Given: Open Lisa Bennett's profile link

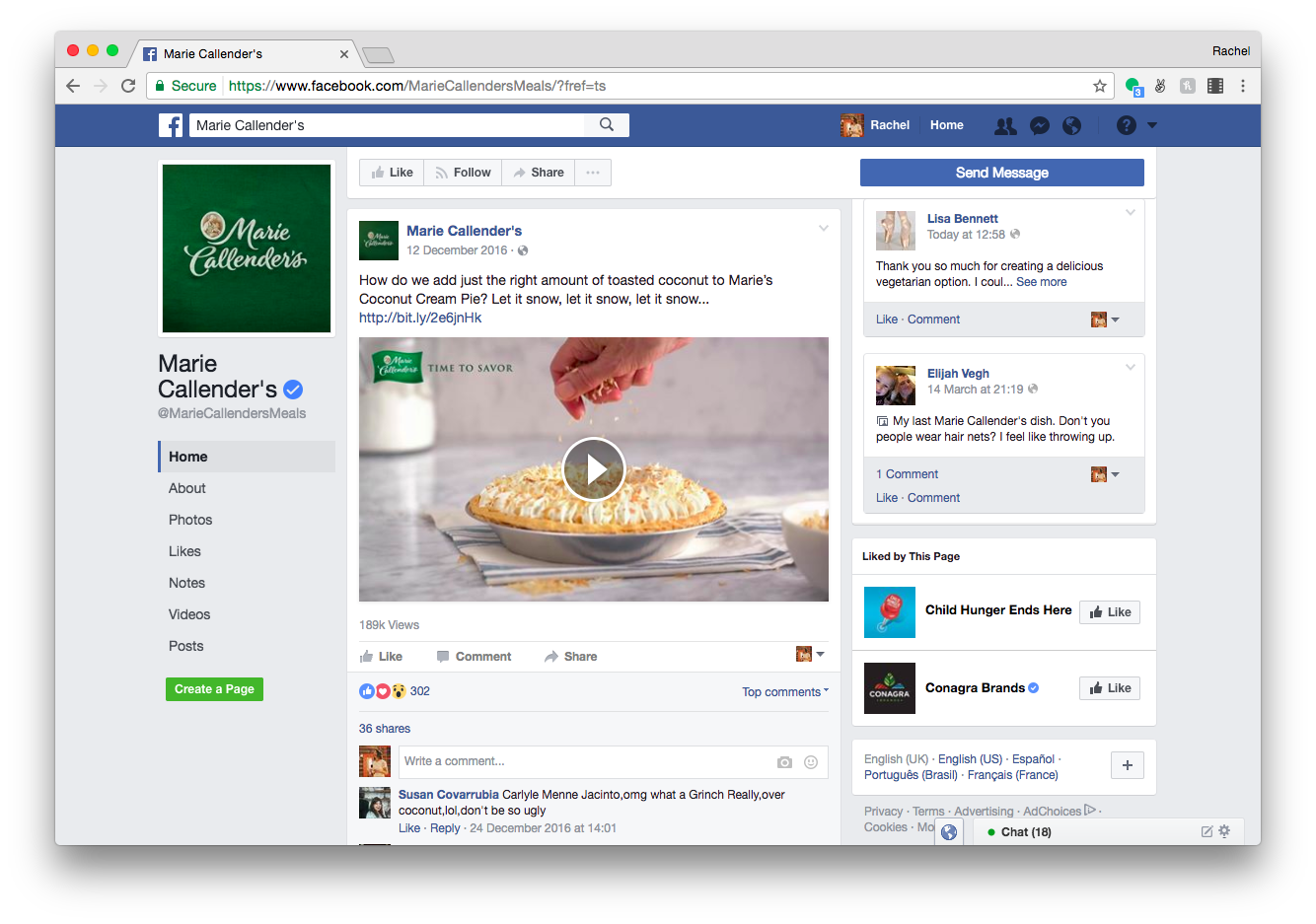Looking at the screenshot, I should (x=963, y=219).
